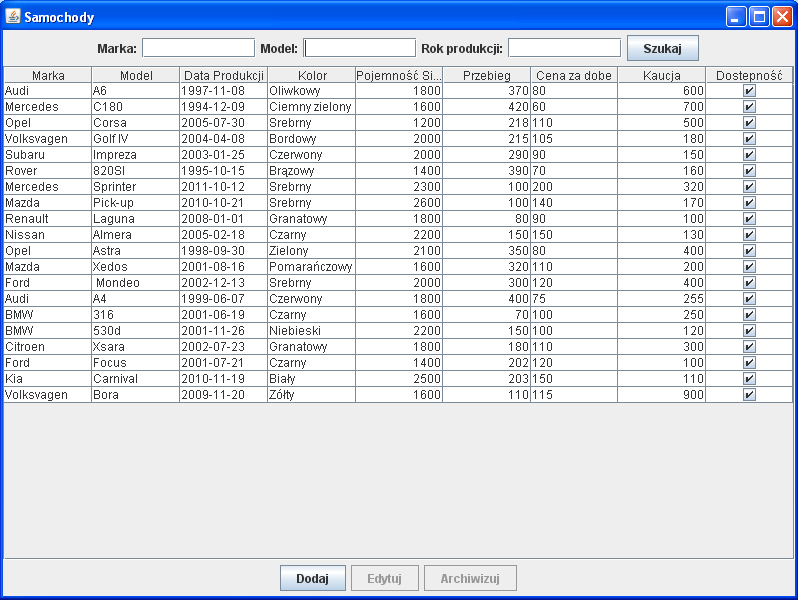Select the Subaru cell in Marka column

click(48, 155)
